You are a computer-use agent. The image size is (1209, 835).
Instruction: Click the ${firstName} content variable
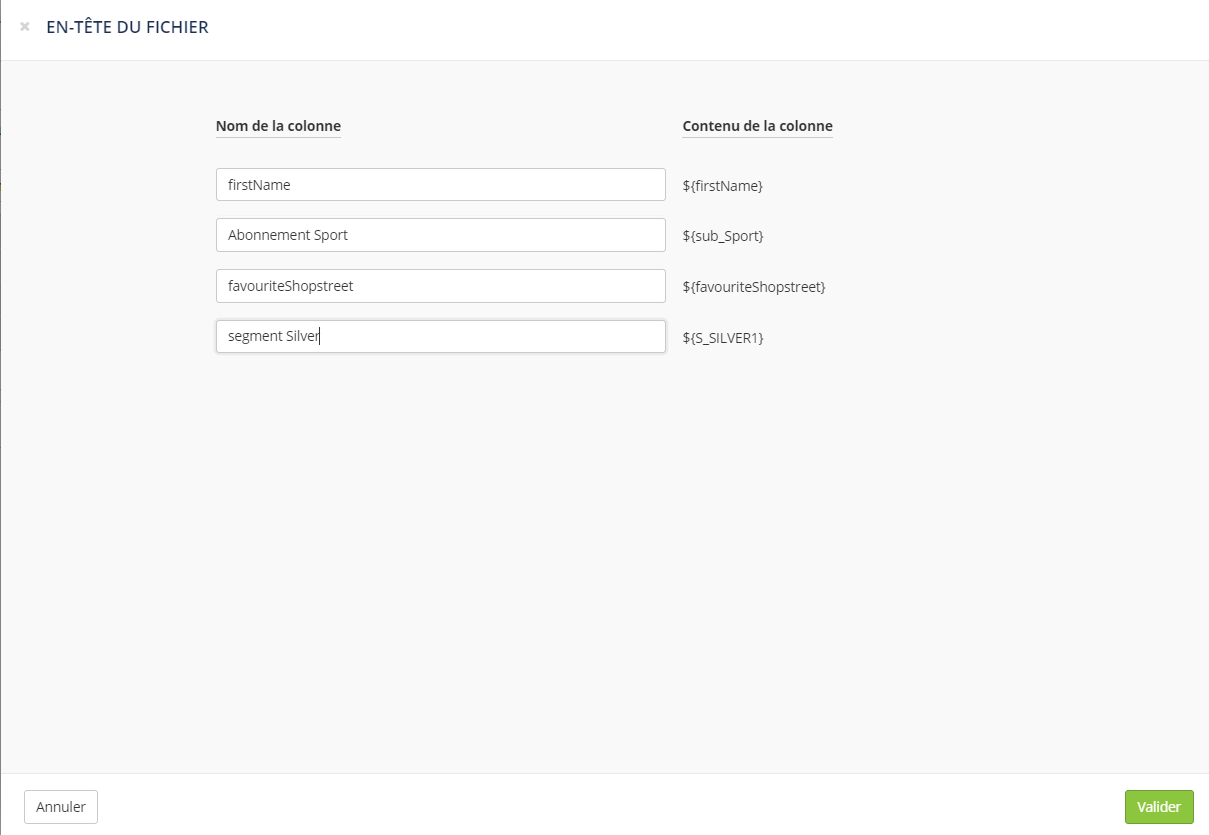[x=722, y=186]
